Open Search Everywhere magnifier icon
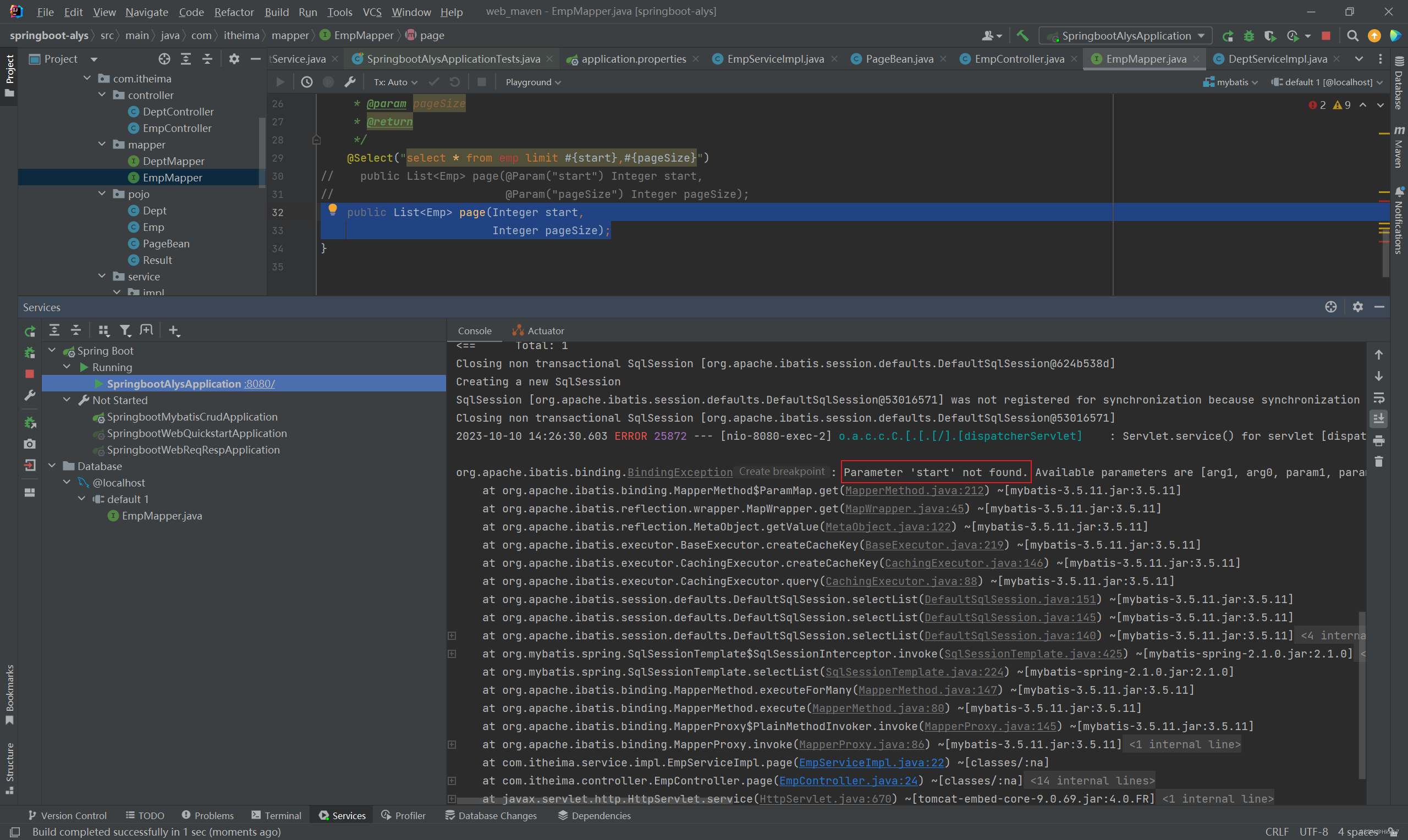 1352,36
